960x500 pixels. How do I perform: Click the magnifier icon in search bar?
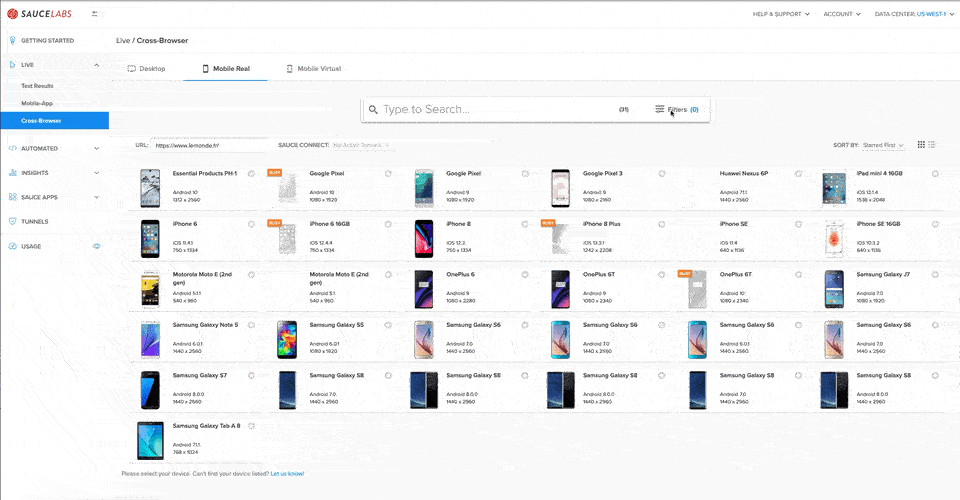(x=373, y=110)
